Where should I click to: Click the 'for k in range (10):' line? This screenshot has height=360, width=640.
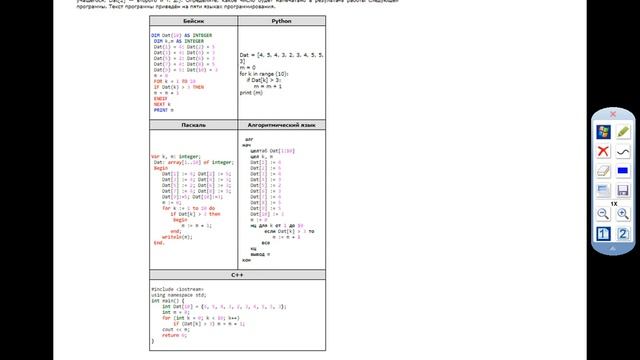pyautogui.click(x=264, y=74)
